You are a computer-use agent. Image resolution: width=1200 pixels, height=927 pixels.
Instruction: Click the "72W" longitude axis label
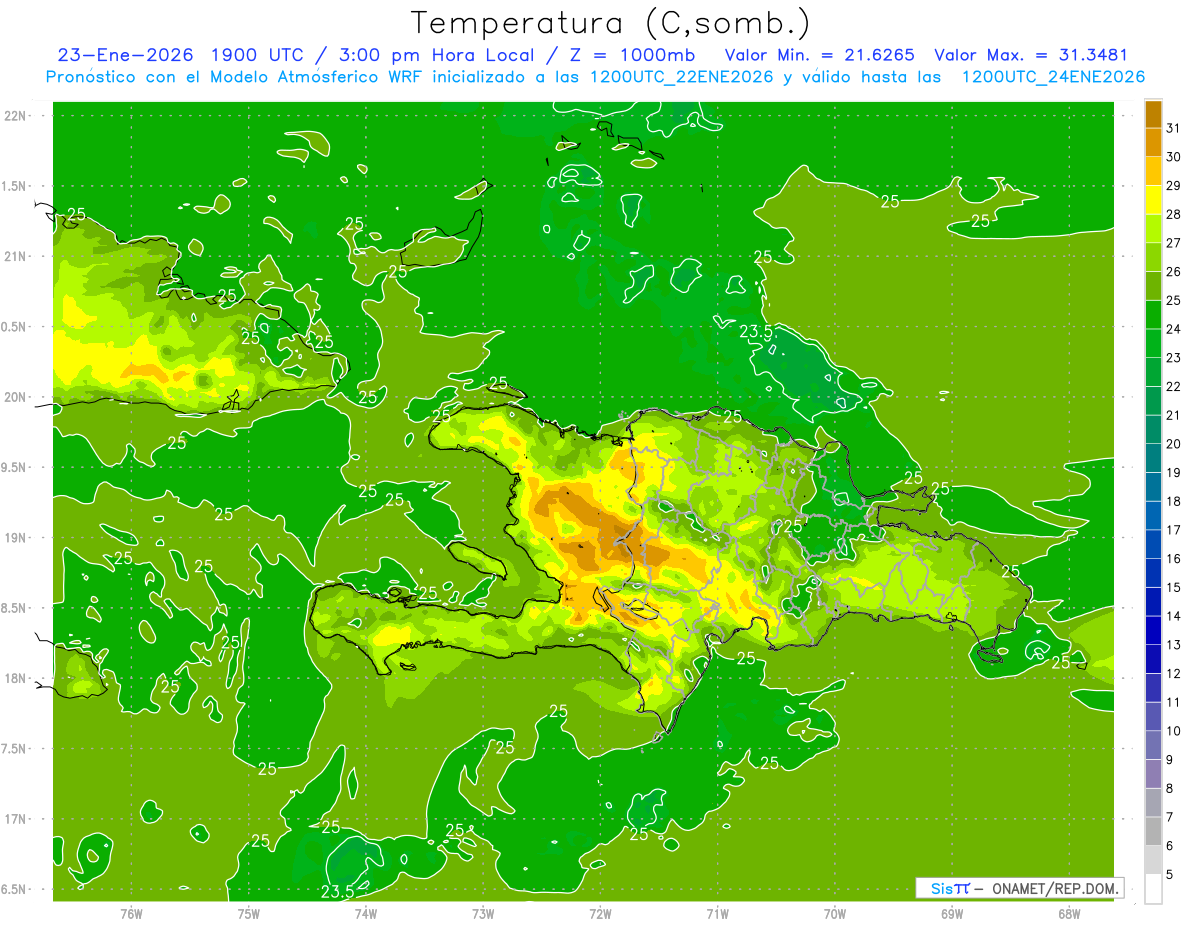pos(600,914)
